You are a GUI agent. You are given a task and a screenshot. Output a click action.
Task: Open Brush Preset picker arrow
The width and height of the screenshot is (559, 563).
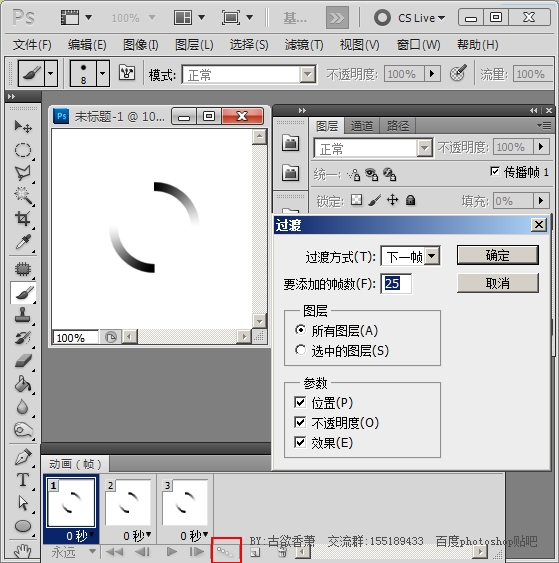(103, 73)
